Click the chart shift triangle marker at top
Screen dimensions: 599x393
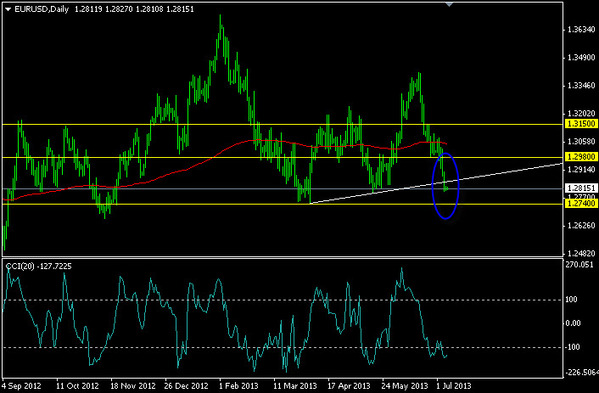click(x=449, y=4)
